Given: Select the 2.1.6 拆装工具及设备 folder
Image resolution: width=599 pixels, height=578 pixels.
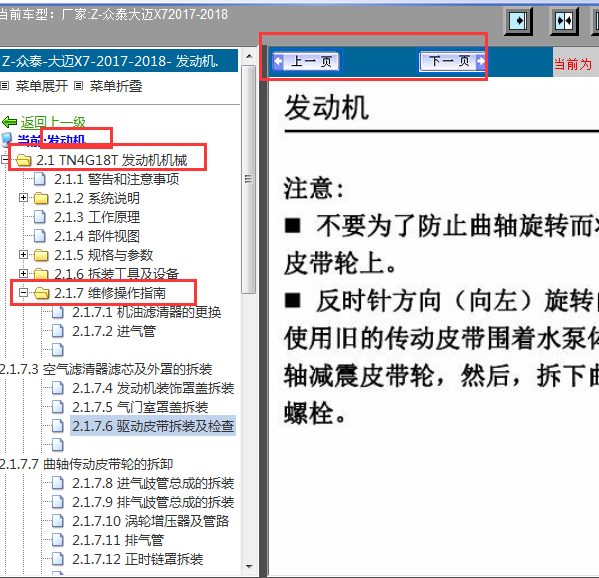Looking at the screenshot, I should pos(117,274).
